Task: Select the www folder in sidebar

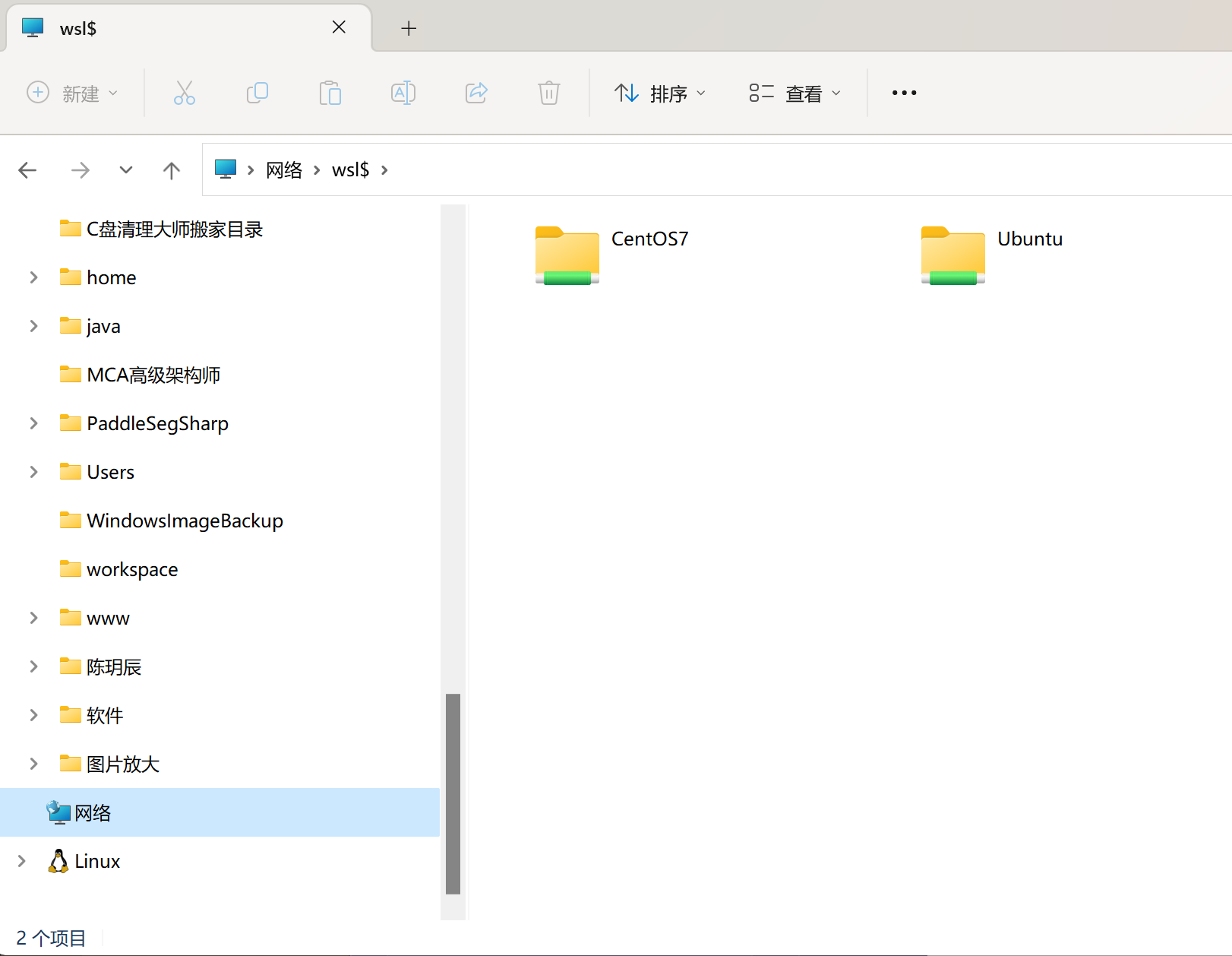Action: coord(94,618)
